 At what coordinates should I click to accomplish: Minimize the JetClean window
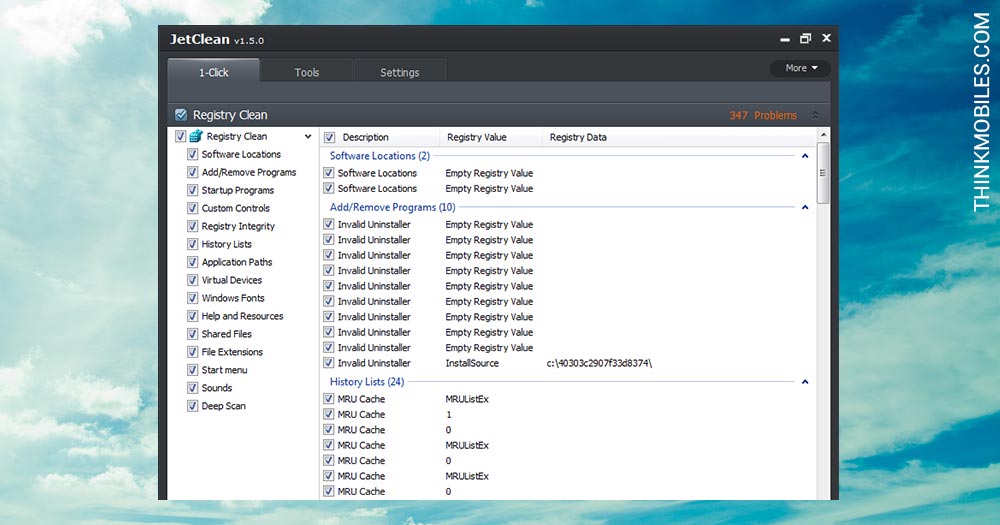pos(784,39)
